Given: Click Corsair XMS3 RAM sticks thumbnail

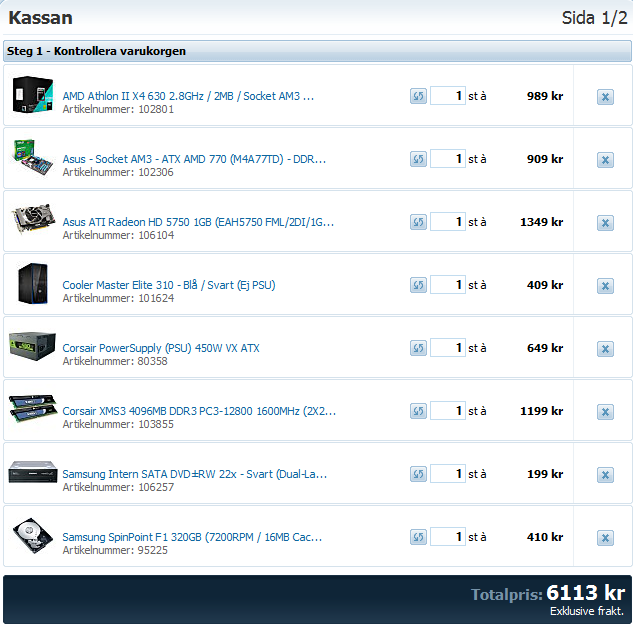Looking at the screenshot, I should pos(33,409).
